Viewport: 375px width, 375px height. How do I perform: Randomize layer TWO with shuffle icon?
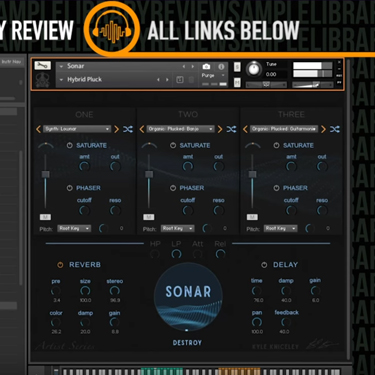click(231, 129)
